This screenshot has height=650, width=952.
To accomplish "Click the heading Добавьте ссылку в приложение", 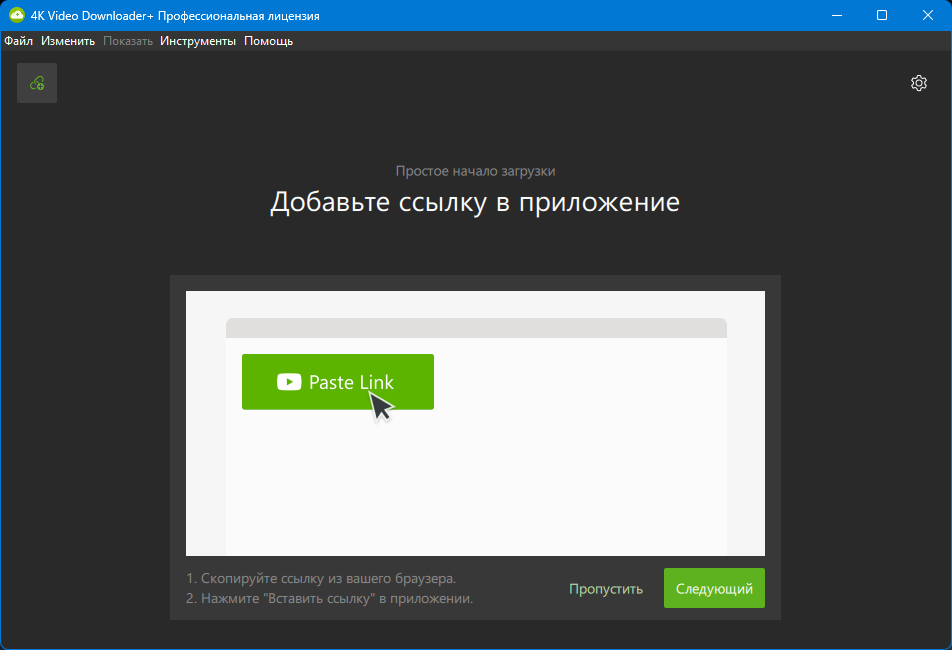I will pyautogui.click(x=475, y=202).
